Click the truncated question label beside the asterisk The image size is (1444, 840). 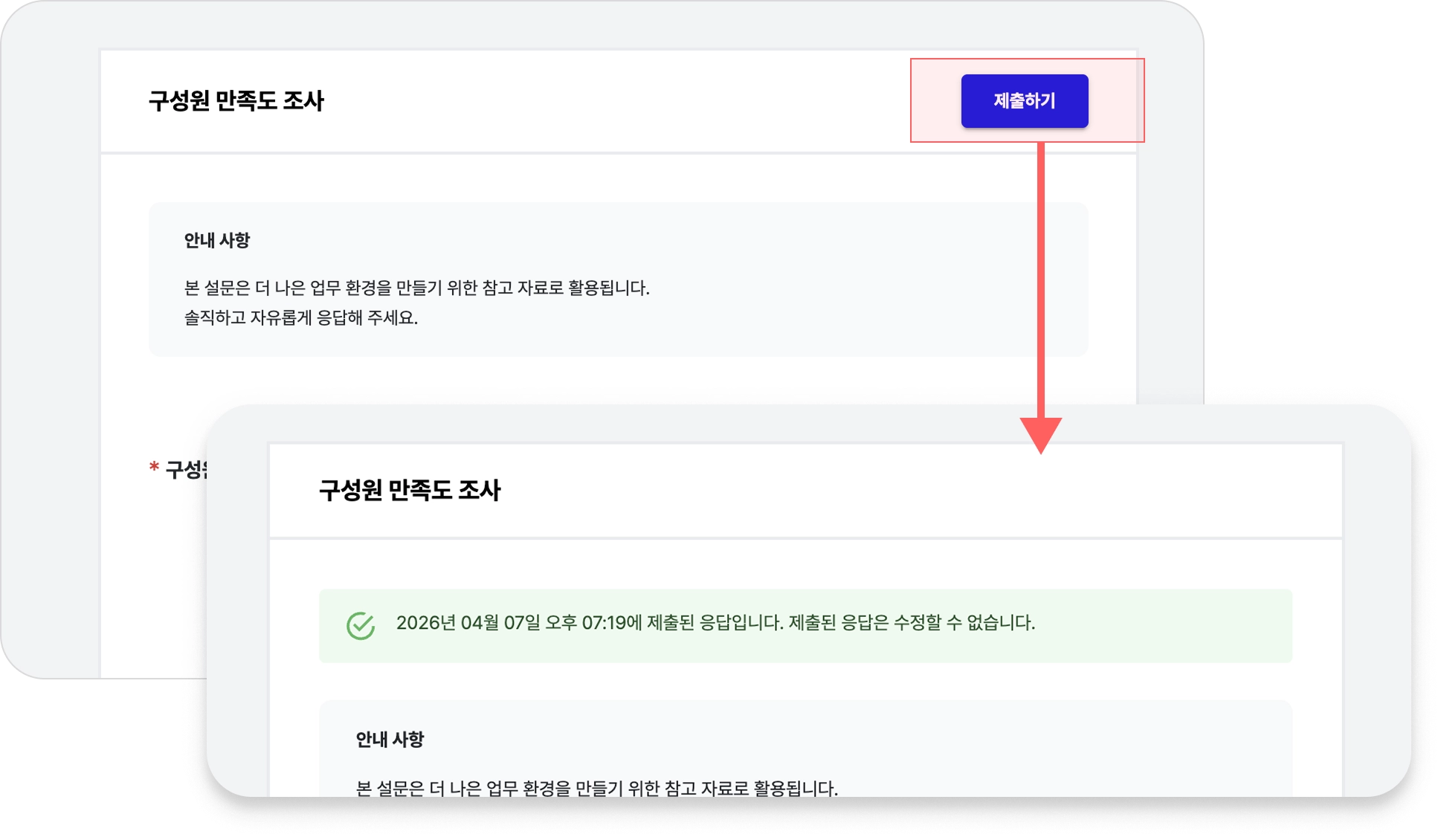coord(187,469)
